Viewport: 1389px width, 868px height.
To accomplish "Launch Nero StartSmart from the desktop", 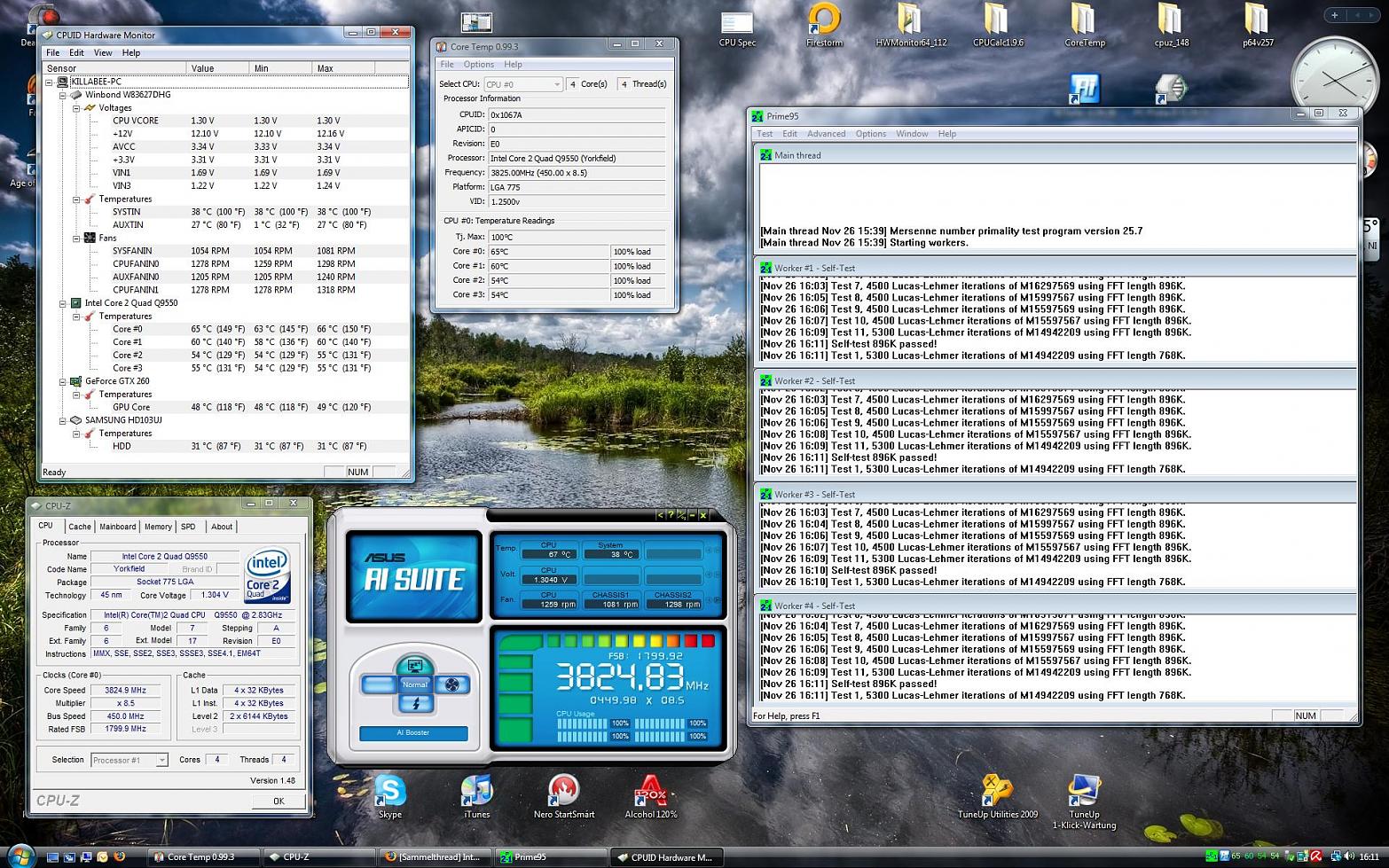I will click(564, 796).
